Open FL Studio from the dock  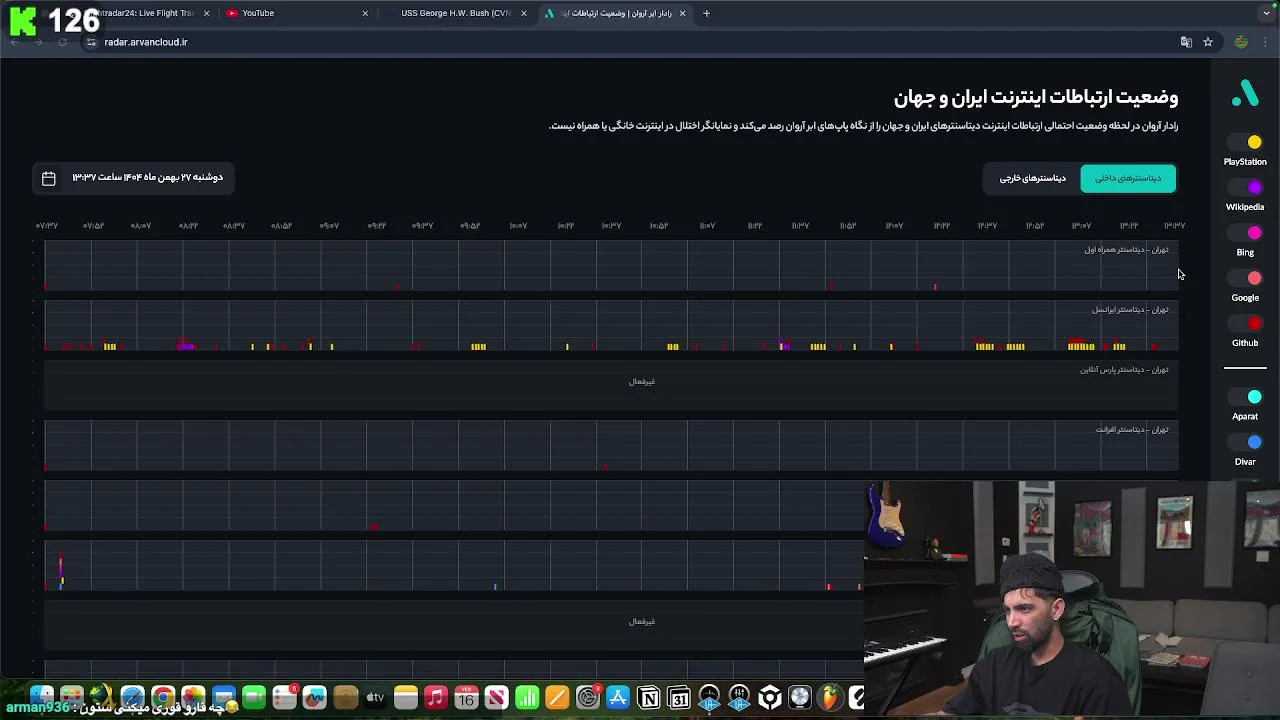[830, 697]
